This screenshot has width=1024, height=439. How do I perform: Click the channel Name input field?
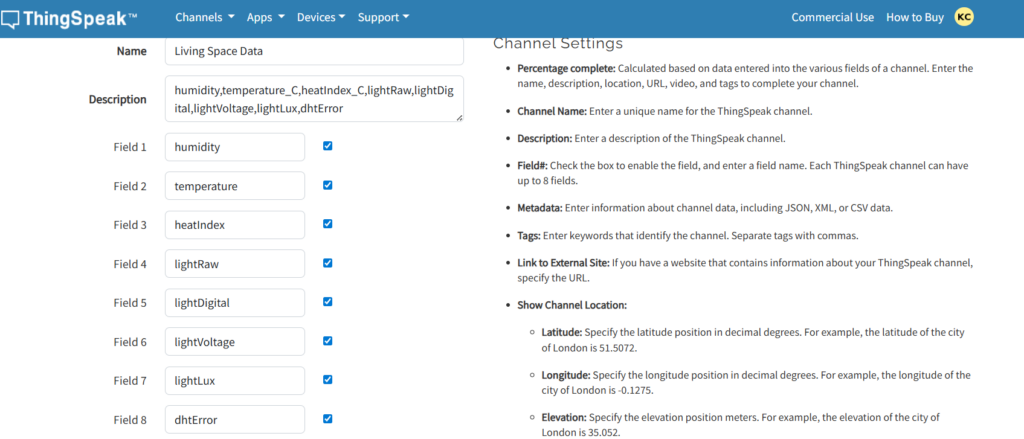tap(314, 51)
